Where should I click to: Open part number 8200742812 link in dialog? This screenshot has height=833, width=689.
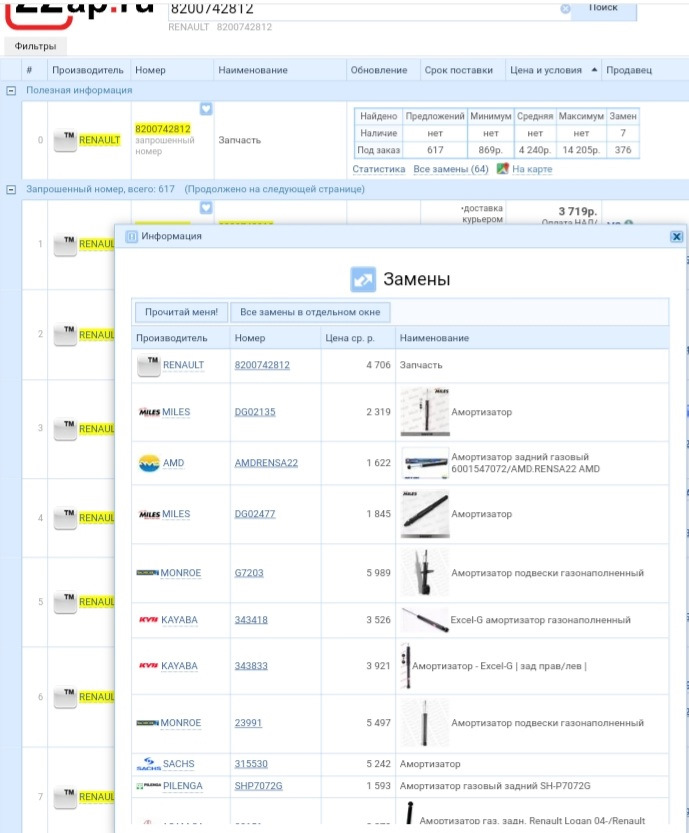[x=262, y=366]
